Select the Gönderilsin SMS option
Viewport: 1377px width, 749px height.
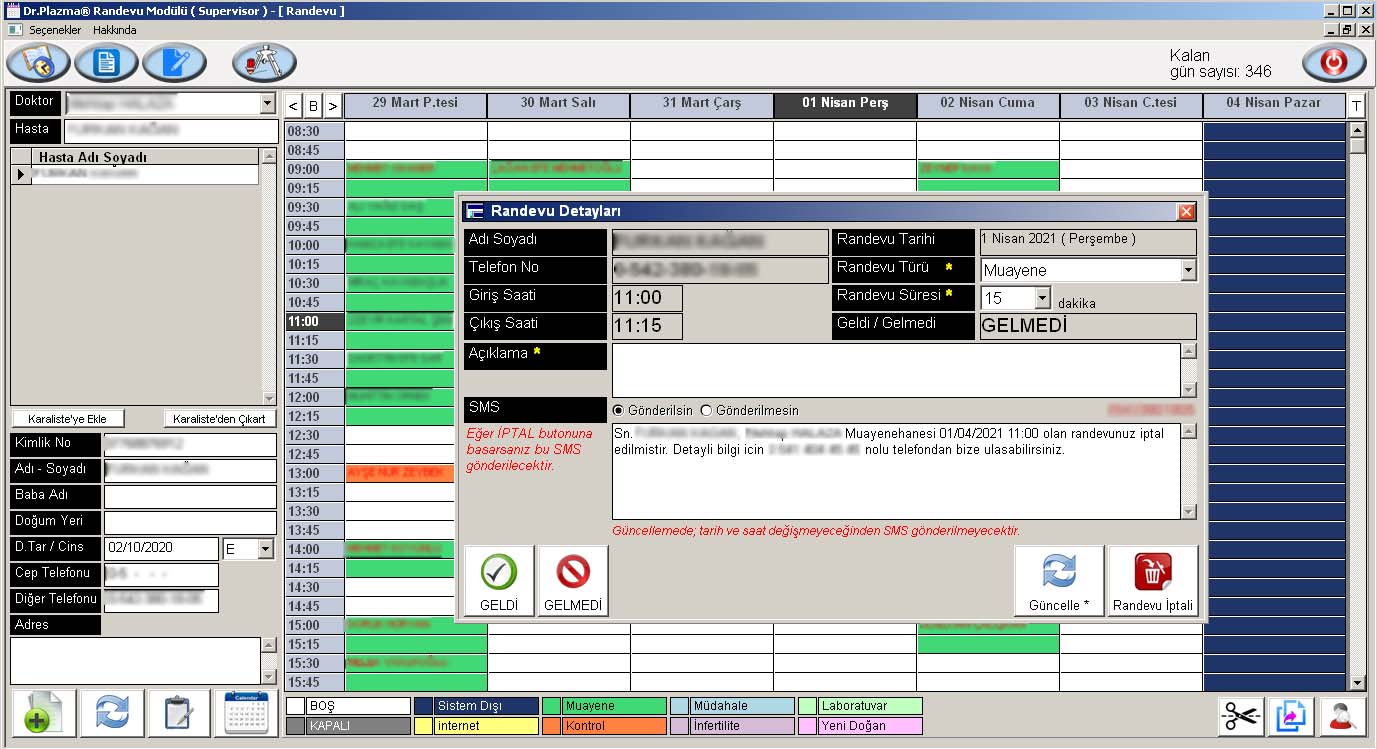click(x=617, y=411)
